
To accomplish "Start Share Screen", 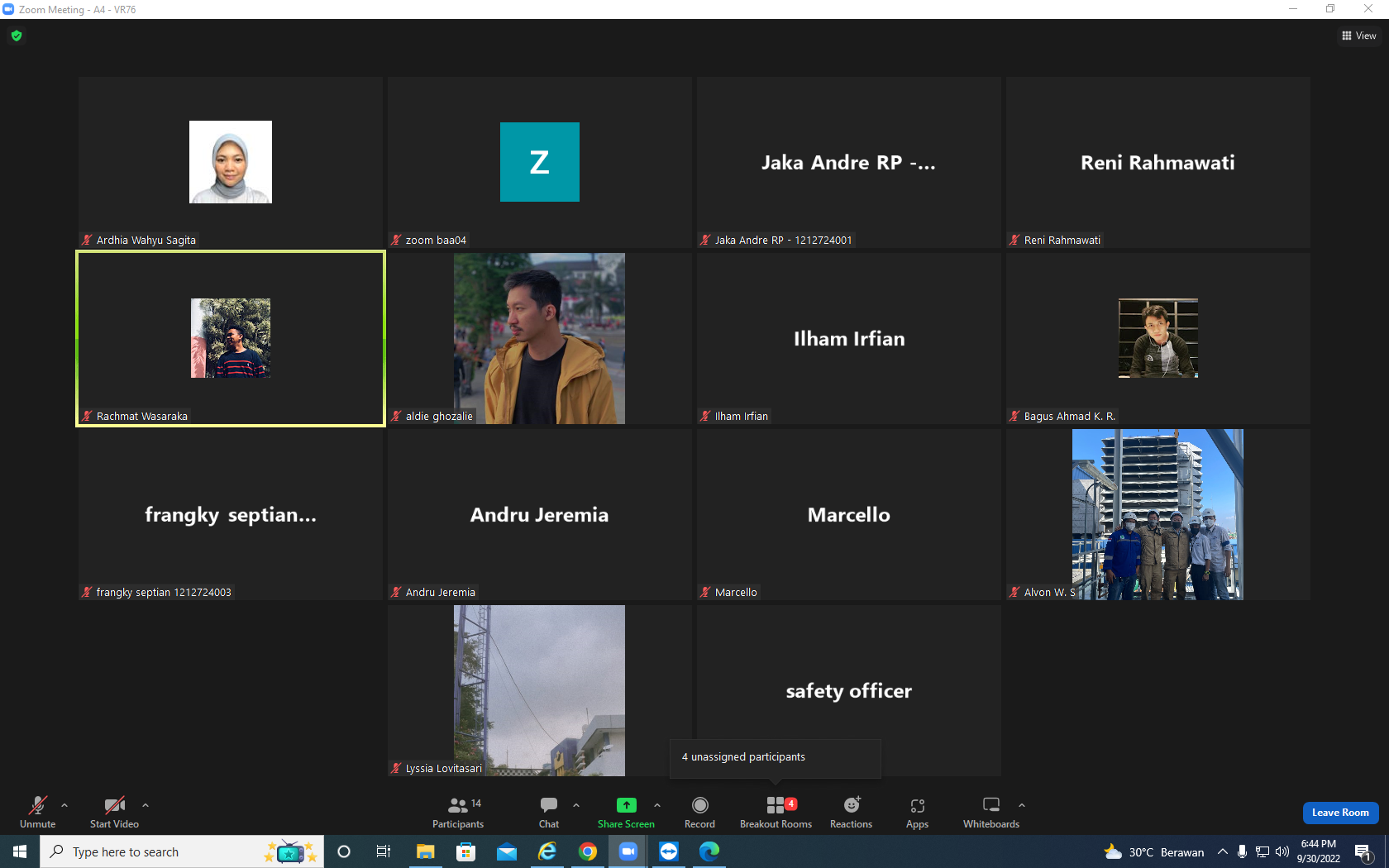I will [626, 813].
